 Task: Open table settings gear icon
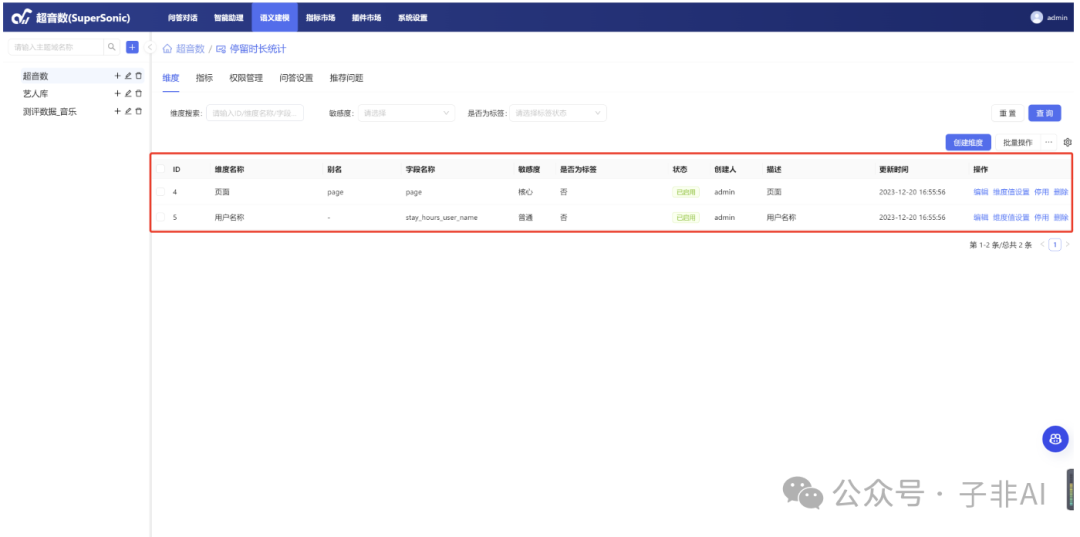1067,142
